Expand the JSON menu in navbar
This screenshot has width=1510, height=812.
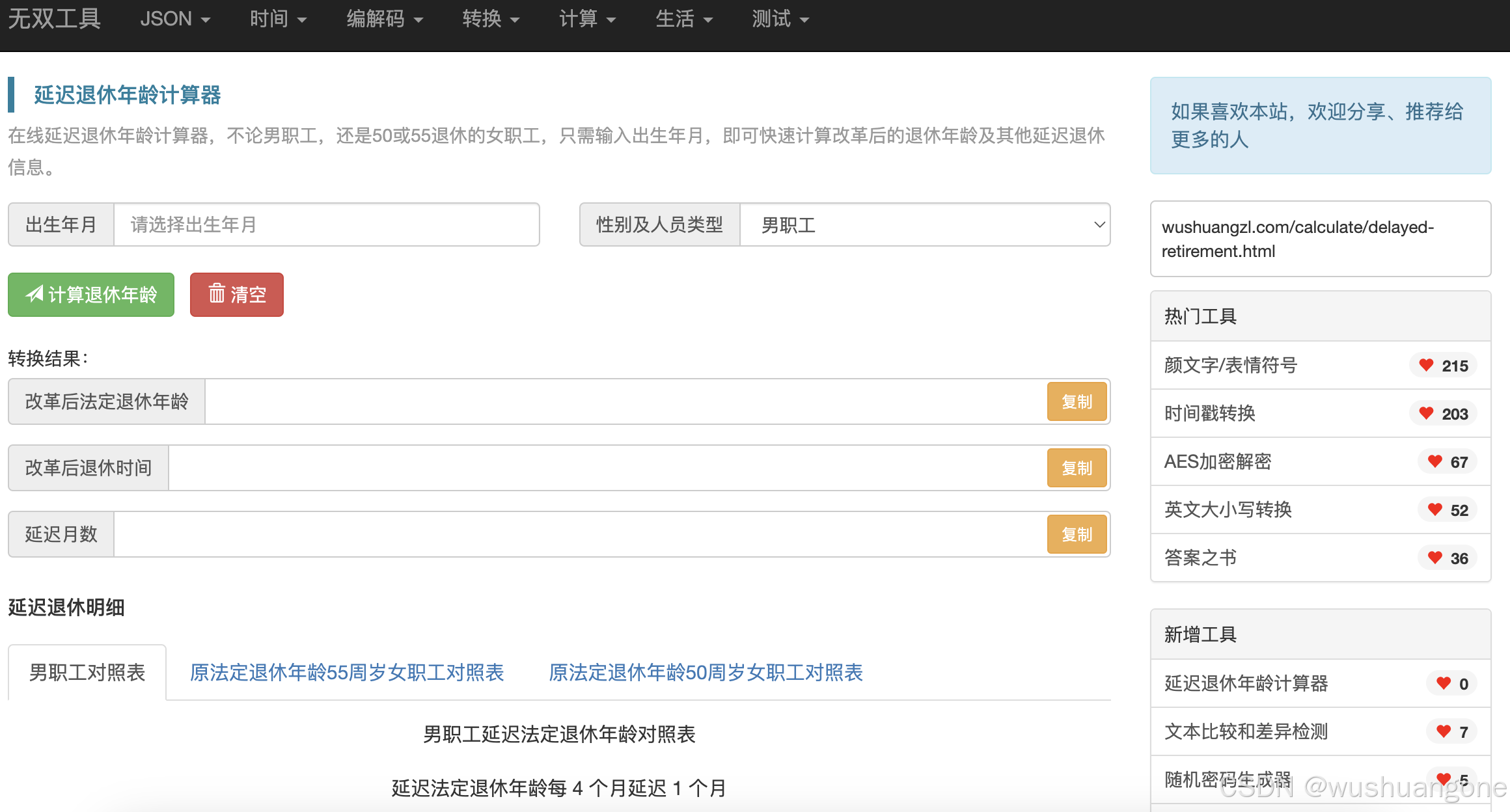pos(174,20)
